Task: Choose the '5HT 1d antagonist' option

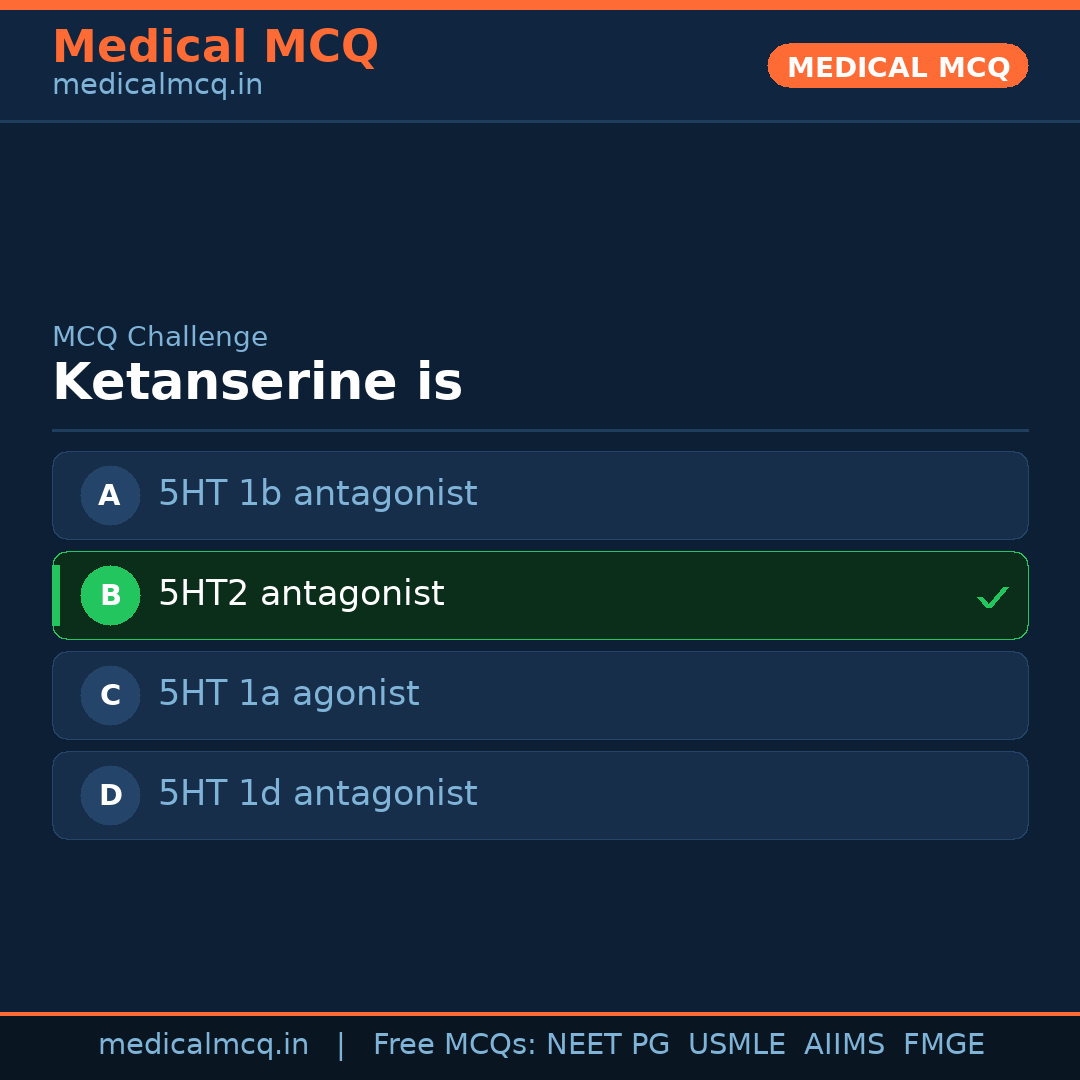Action: tap(318, 794)
